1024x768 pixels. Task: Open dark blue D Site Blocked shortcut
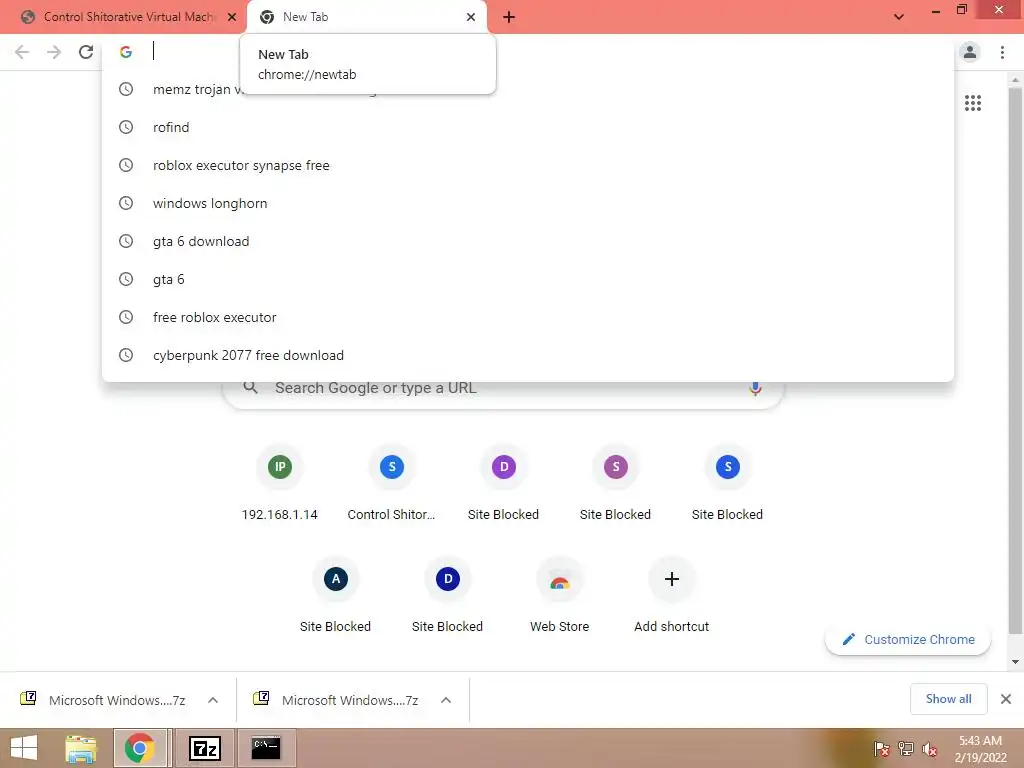(447, 595)
